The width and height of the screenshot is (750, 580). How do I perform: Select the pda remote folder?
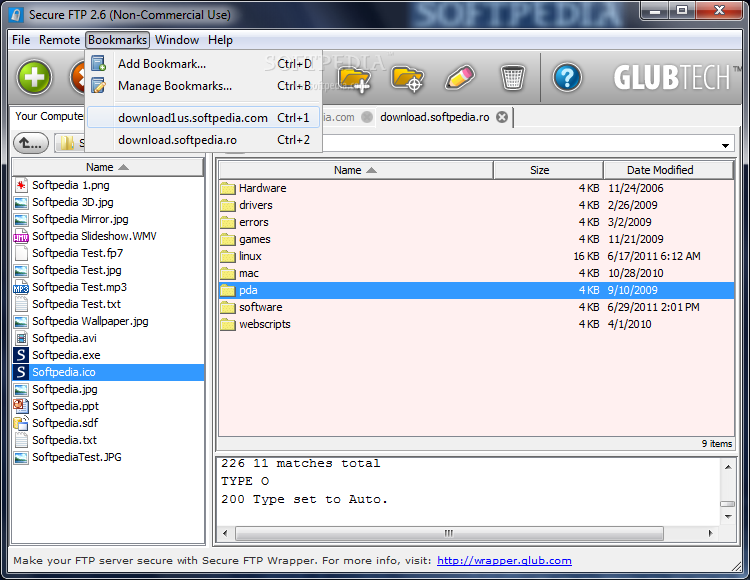pos(476,290)
